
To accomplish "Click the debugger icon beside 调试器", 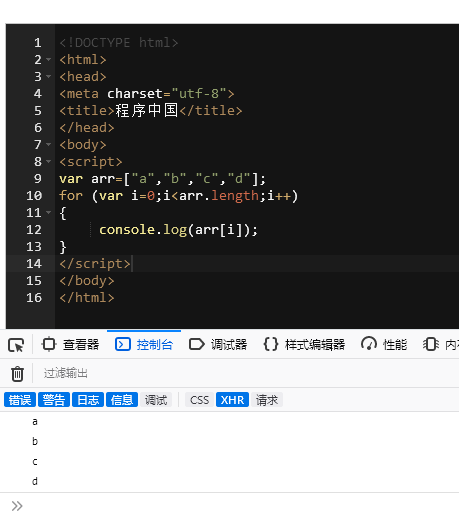I will tap(197, 344).
